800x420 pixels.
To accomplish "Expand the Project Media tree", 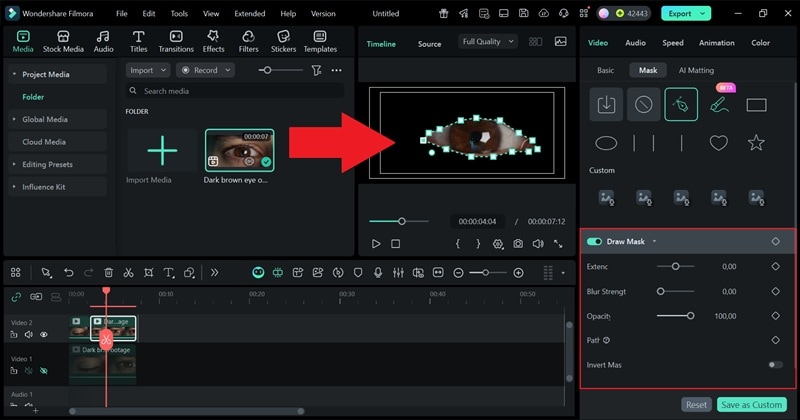I will point(14,74).
